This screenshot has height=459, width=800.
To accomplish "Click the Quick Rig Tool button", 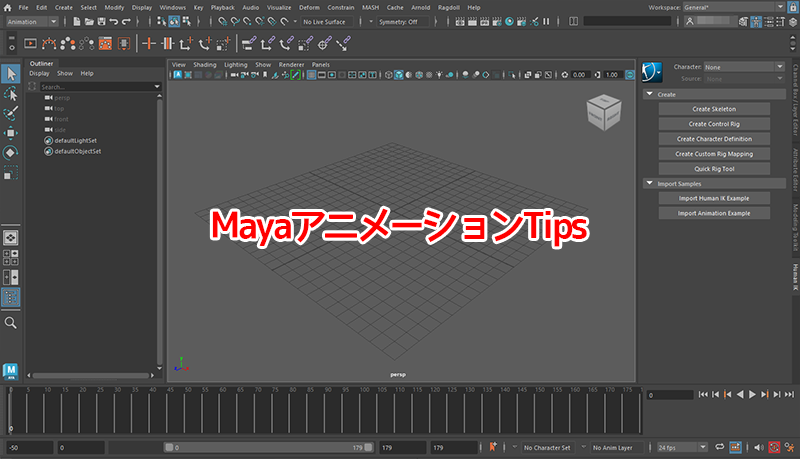I will pyautogui.click(x=714, y=169).
